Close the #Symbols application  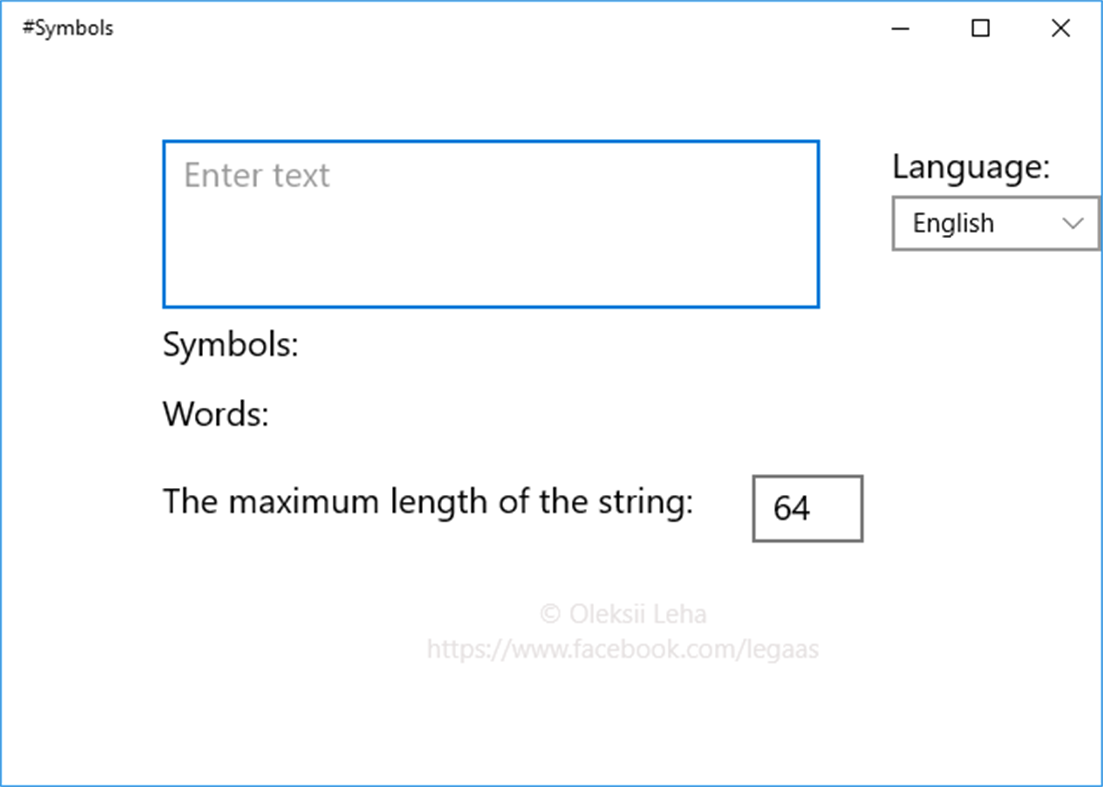tap(1060, 28)
